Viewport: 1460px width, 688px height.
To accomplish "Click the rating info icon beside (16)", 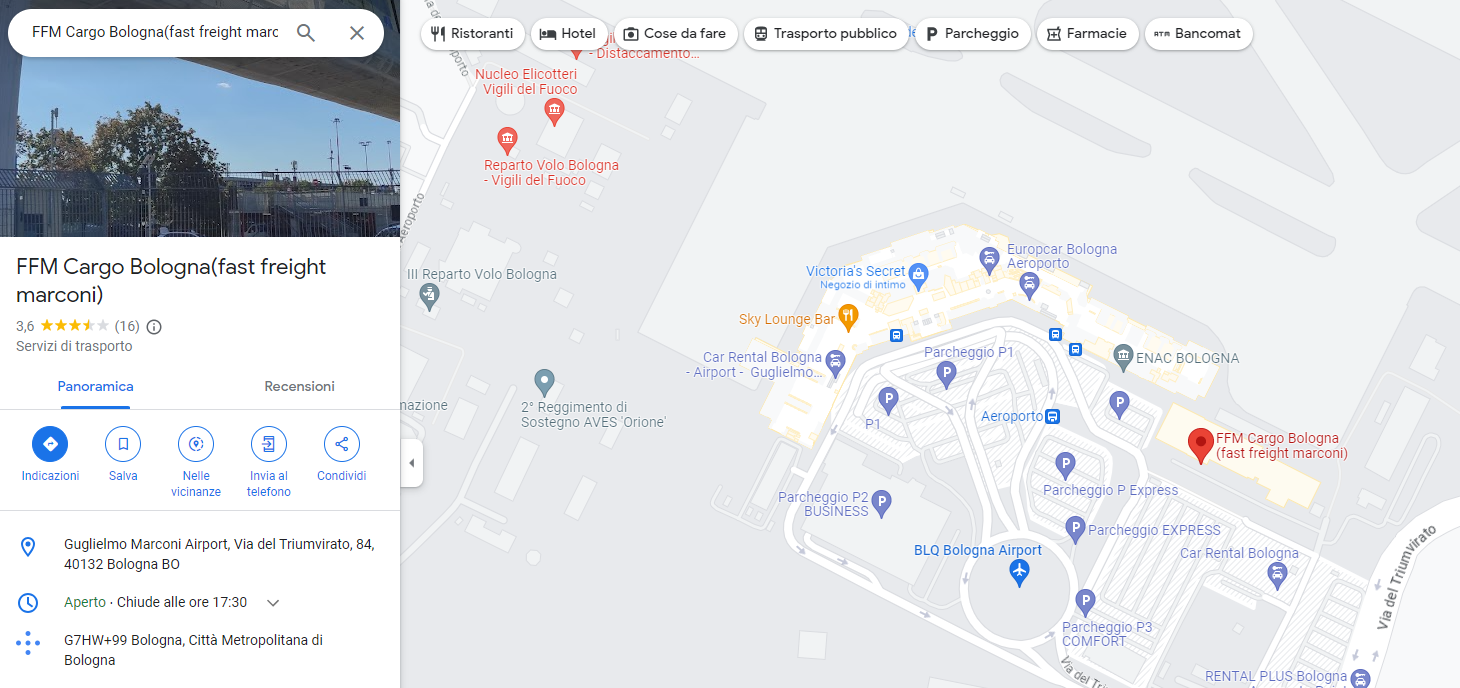I will (154, 326).
